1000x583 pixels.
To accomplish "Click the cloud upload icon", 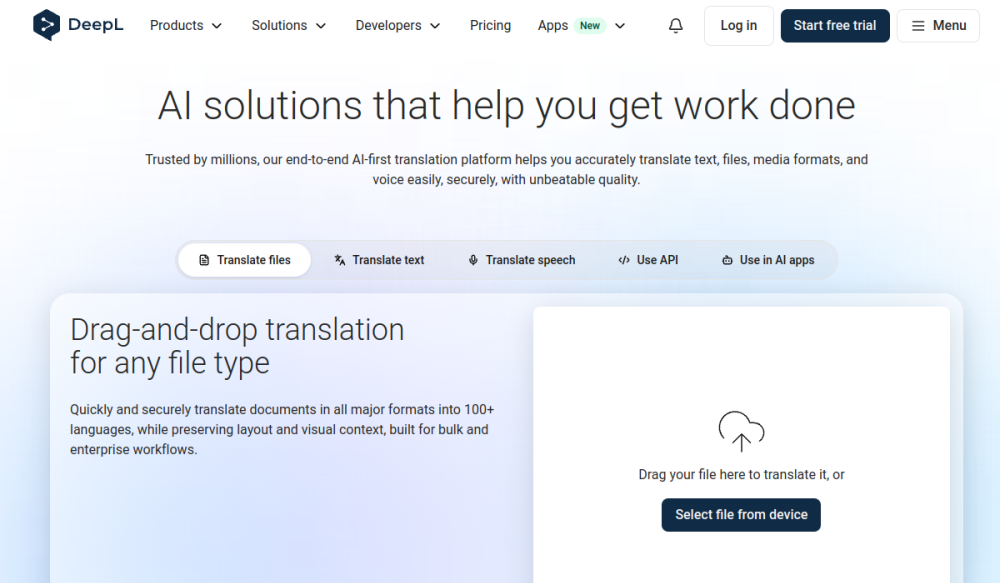I will pos(741,432).
